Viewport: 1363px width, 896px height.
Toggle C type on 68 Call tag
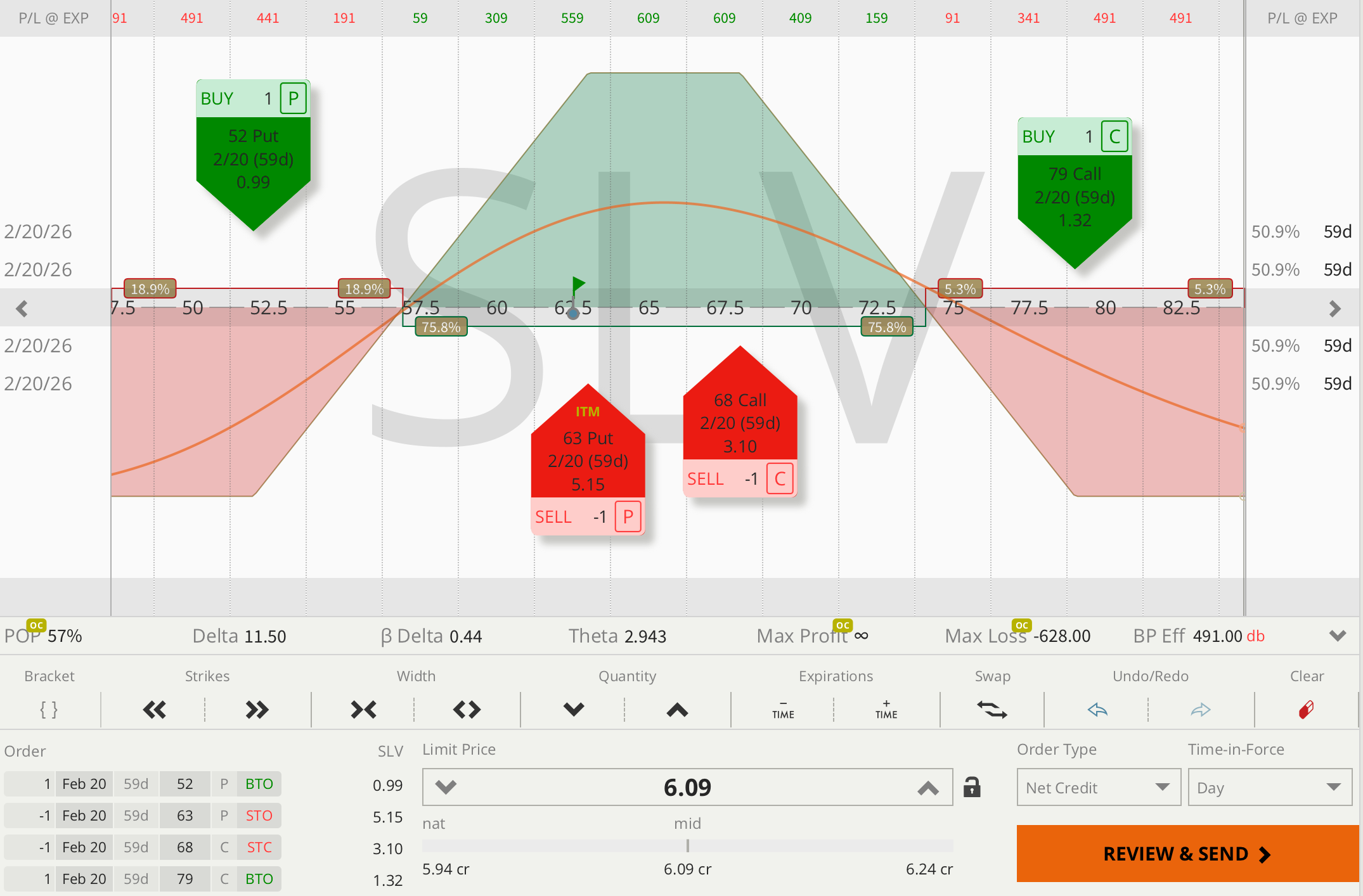pos(780,479)
